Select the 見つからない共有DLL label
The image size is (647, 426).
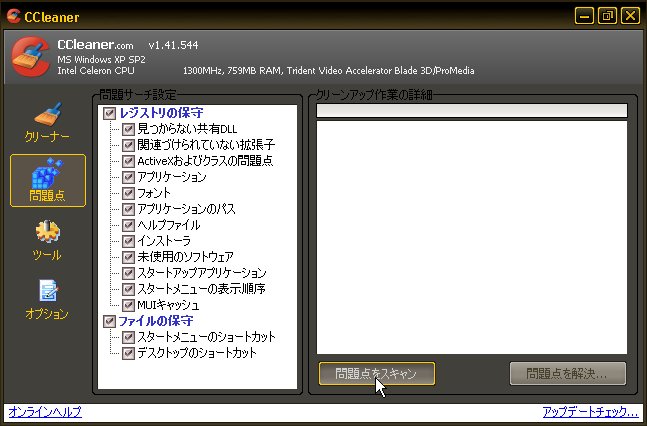pyautogui.click(x=187, y=129)
